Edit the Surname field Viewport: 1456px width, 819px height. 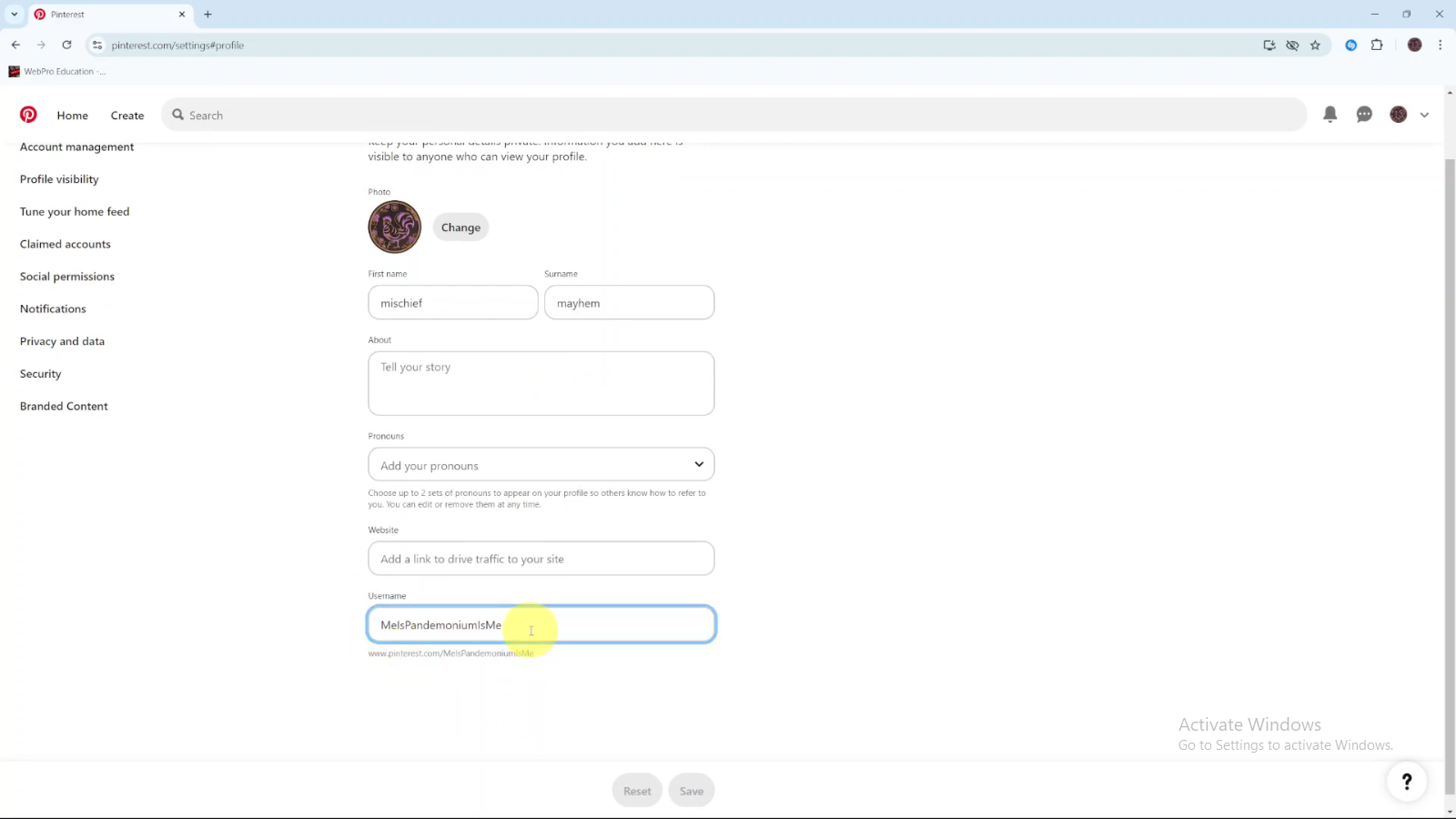tap(629, 302)
